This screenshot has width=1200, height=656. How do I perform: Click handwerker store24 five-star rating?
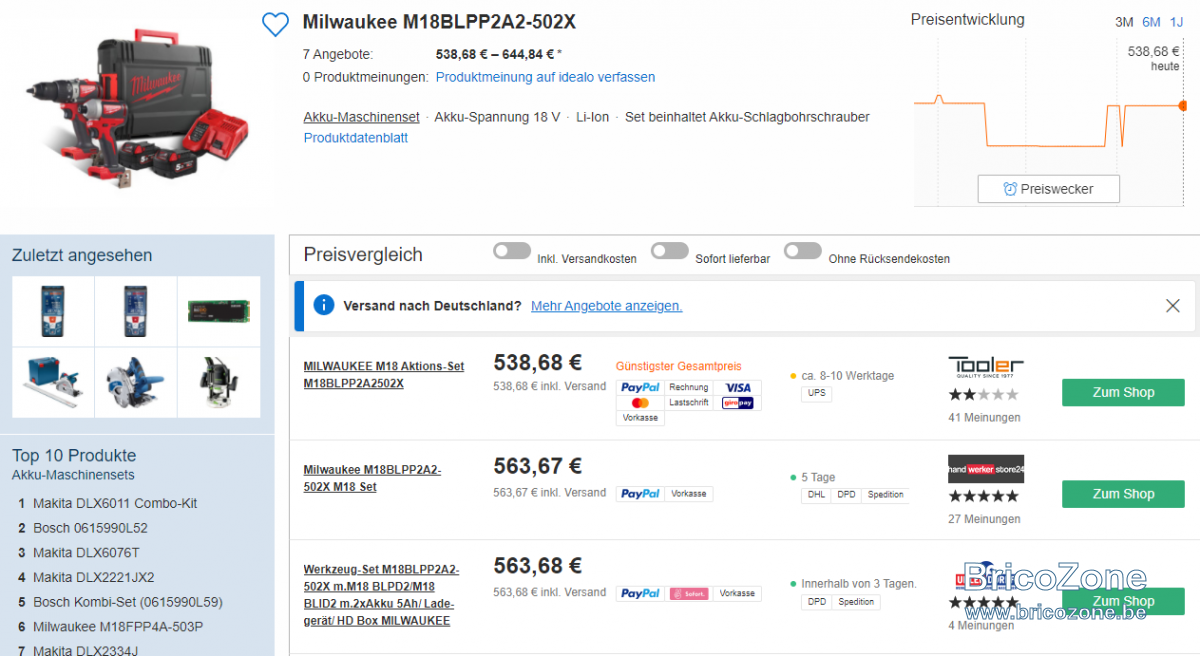[983, 496]
